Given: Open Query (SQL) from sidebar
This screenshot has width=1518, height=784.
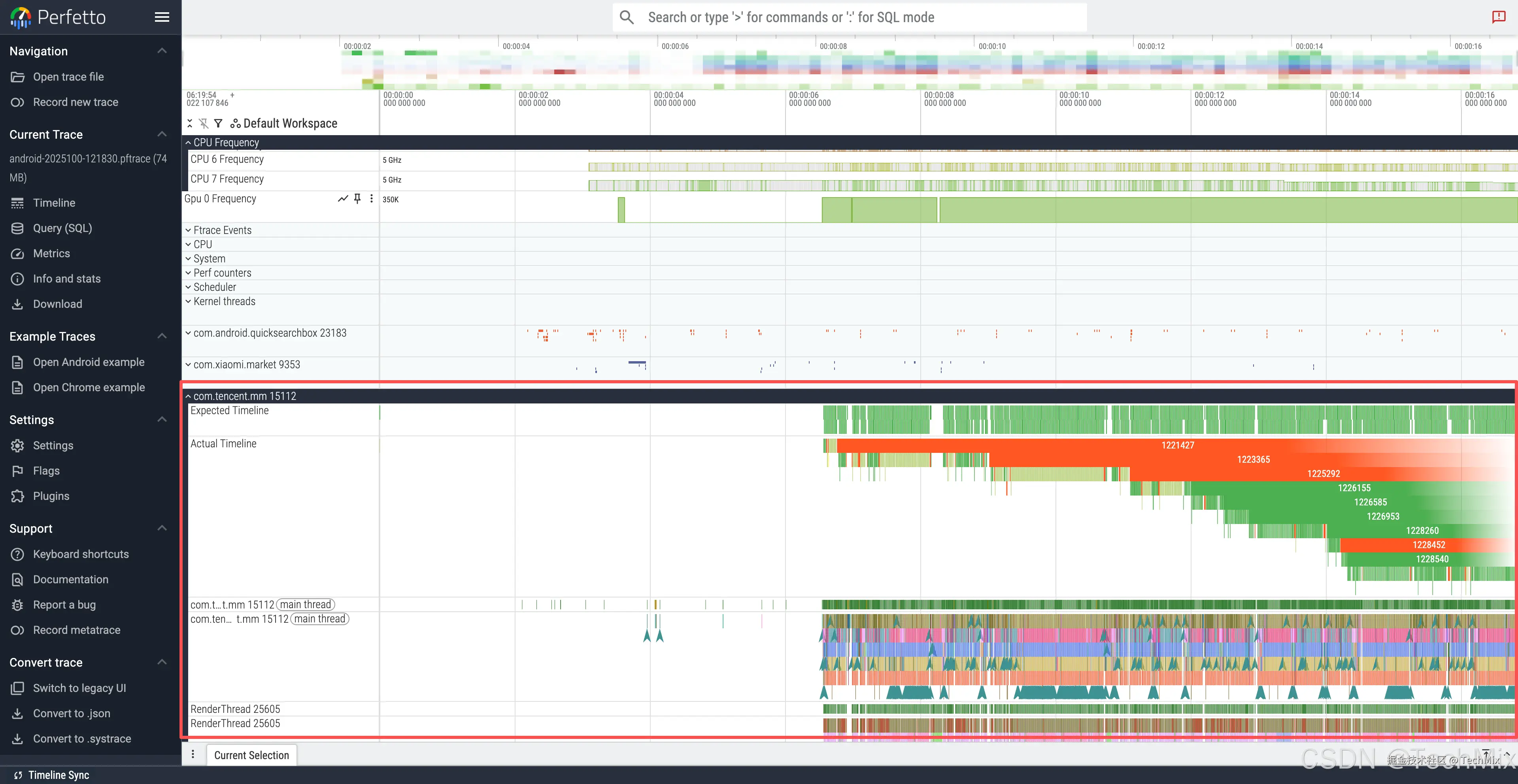Looking at the screenshot, I should [x=62, y=228].
